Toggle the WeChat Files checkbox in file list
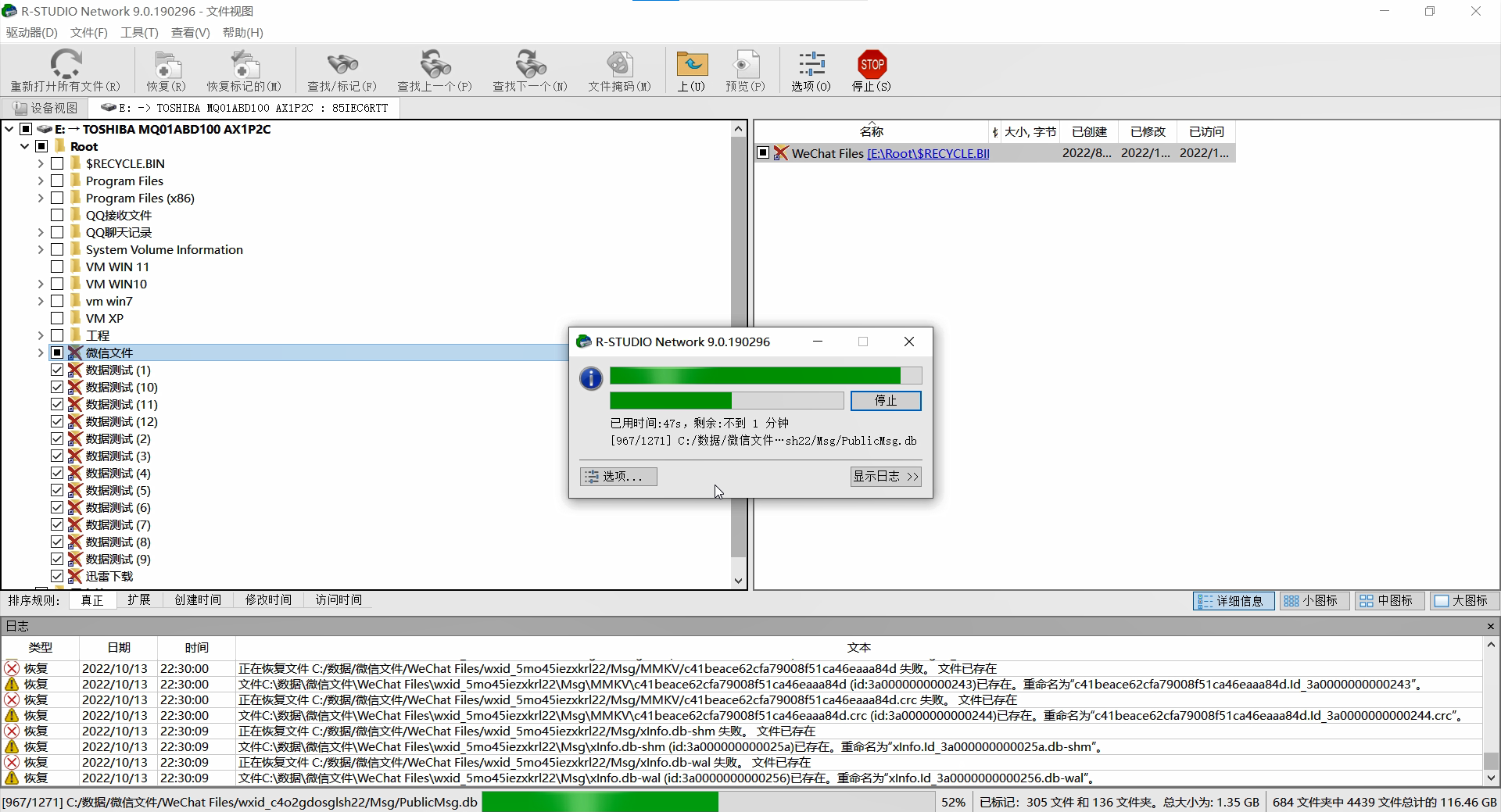 pos(763,153)
